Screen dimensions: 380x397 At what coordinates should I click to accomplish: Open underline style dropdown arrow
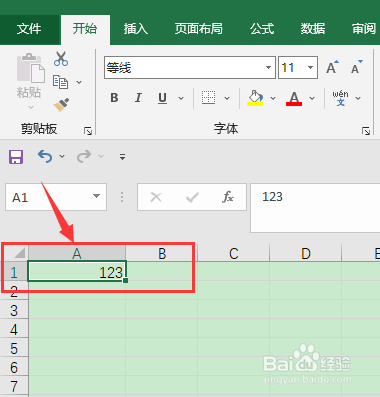[181, 98]
